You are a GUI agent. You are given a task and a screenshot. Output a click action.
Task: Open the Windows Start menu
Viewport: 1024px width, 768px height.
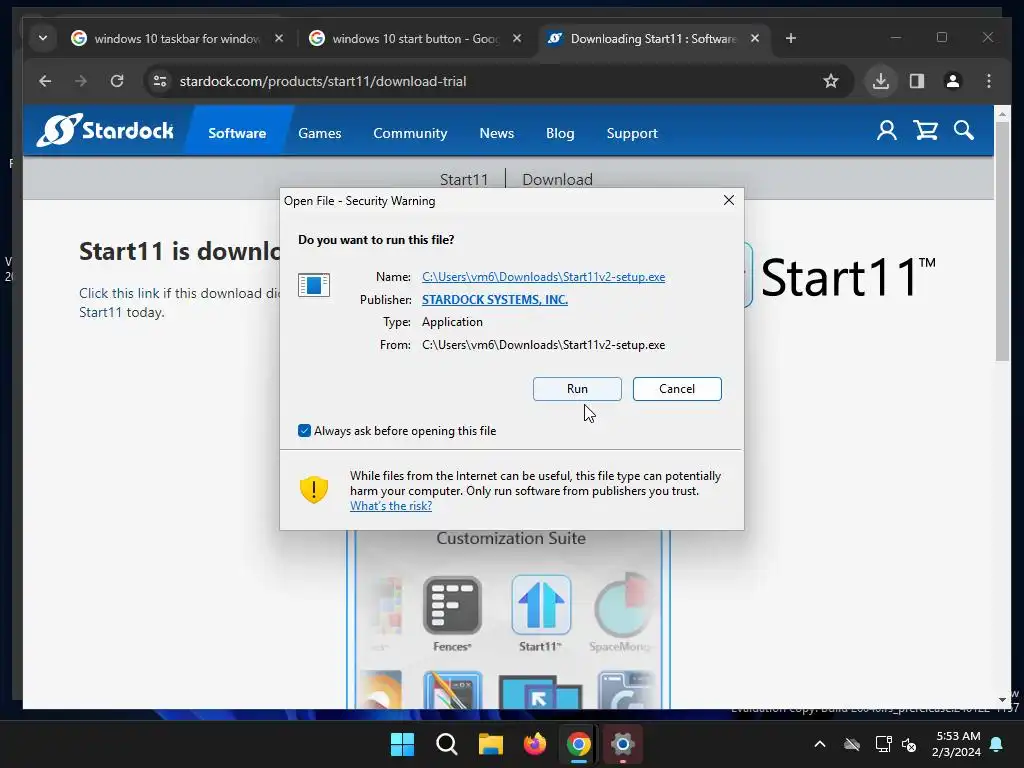tap(402, 744)
